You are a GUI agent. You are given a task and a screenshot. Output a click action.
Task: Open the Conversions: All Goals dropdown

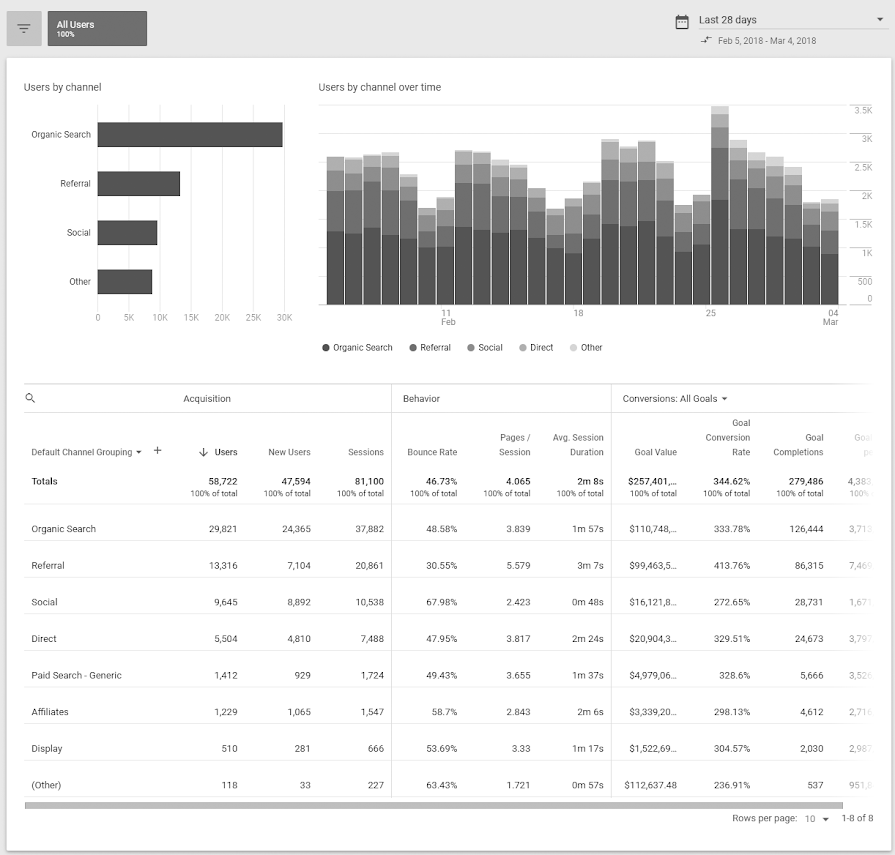tap(675, 399)
